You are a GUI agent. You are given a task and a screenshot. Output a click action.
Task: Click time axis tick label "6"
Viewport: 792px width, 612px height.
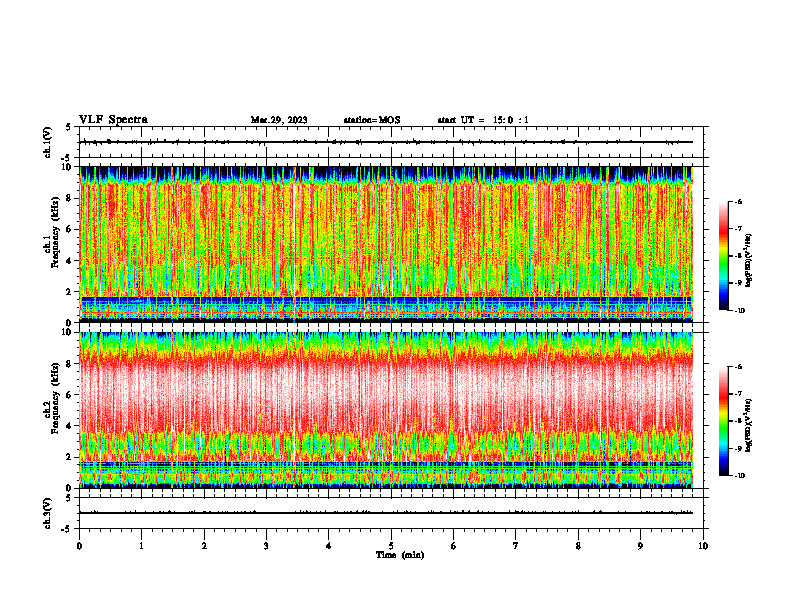click(x=454, y=546)
